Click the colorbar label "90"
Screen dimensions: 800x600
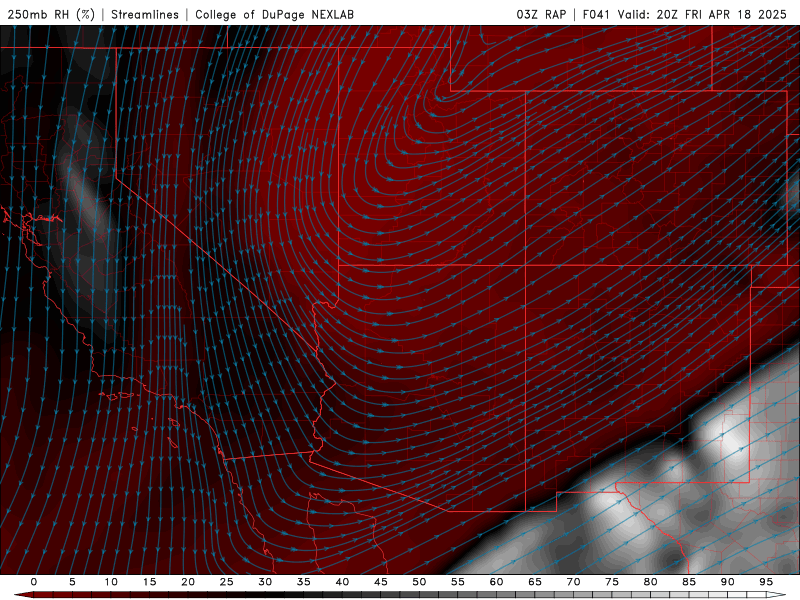pyautogui.click(x=727, y=582)
